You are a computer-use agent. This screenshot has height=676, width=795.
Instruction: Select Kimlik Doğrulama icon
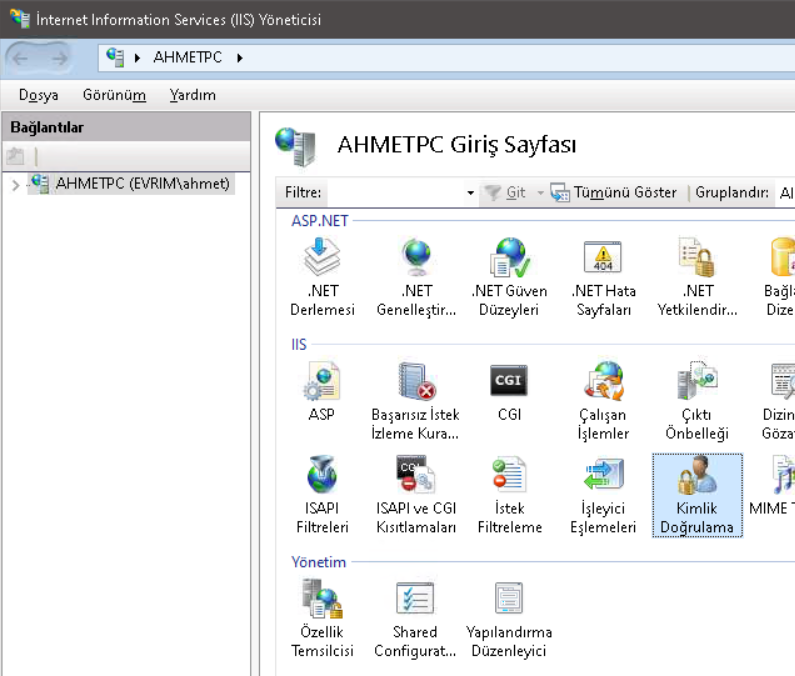click(697, 495)
